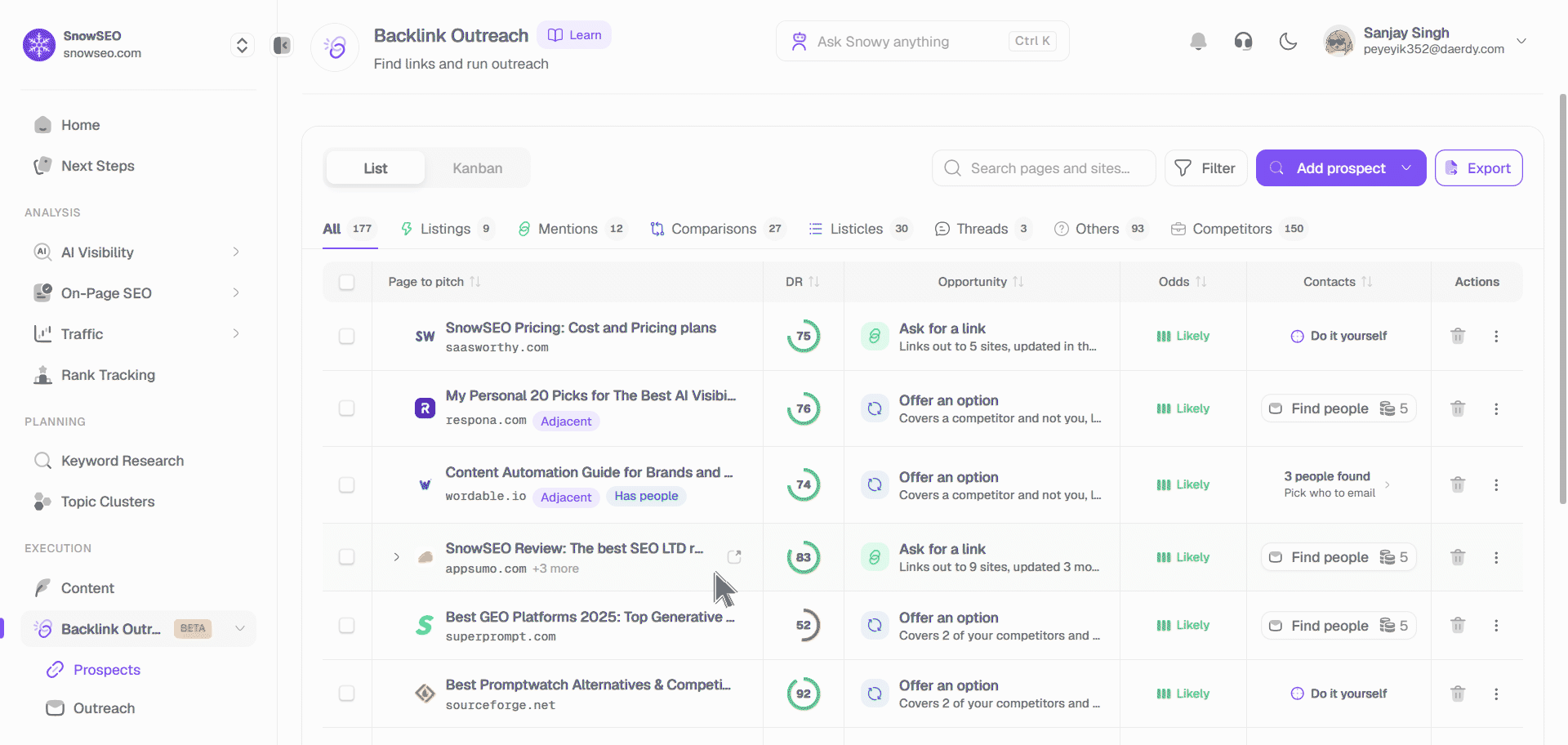1568x745 pixels.
Task: Select the Mentions tab
Action: point(572,229)
